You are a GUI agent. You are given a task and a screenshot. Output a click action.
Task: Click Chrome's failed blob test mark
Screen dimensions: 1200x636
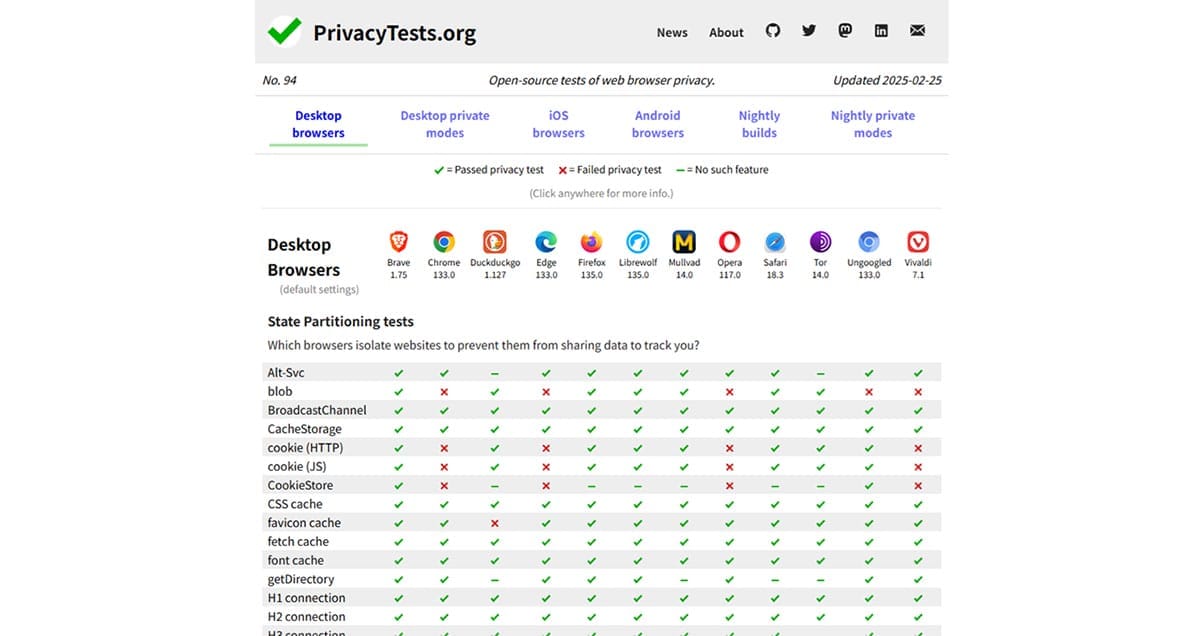coord(444,392)
